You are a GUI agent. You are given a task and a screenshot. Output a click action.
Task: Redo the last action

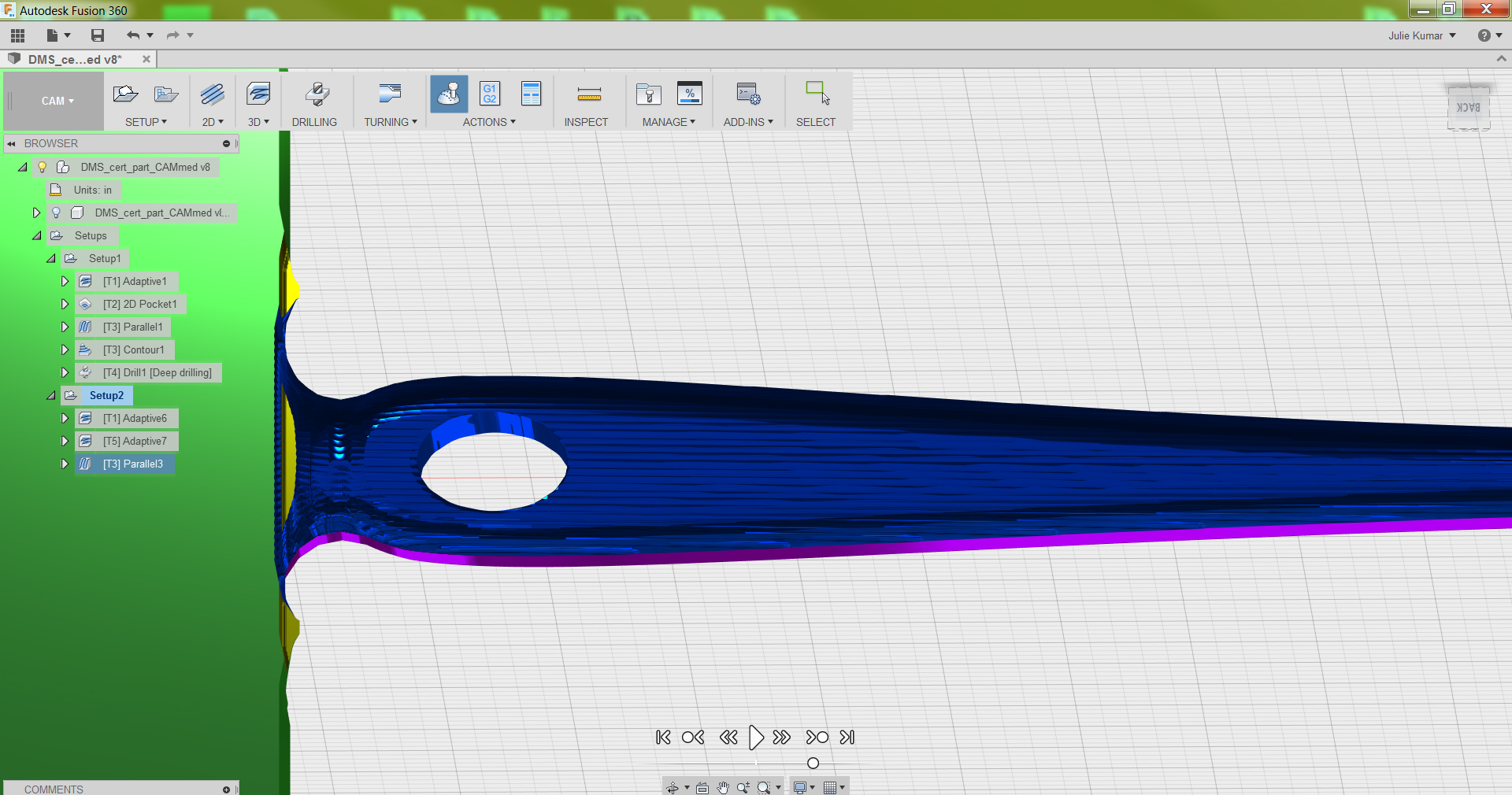click(x=172, y=35)
